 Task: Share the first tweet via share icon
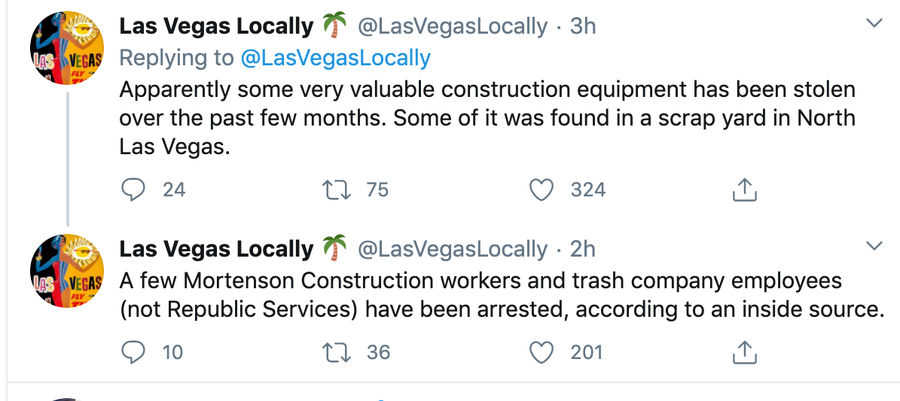[744, 189]
